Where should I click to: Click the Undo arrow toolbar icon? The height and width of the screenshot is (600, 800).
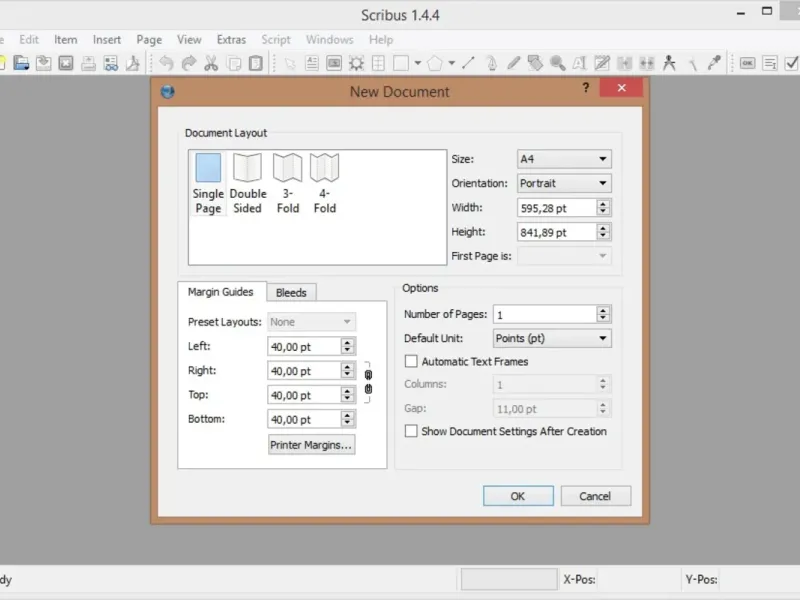(x=166, y=63)
